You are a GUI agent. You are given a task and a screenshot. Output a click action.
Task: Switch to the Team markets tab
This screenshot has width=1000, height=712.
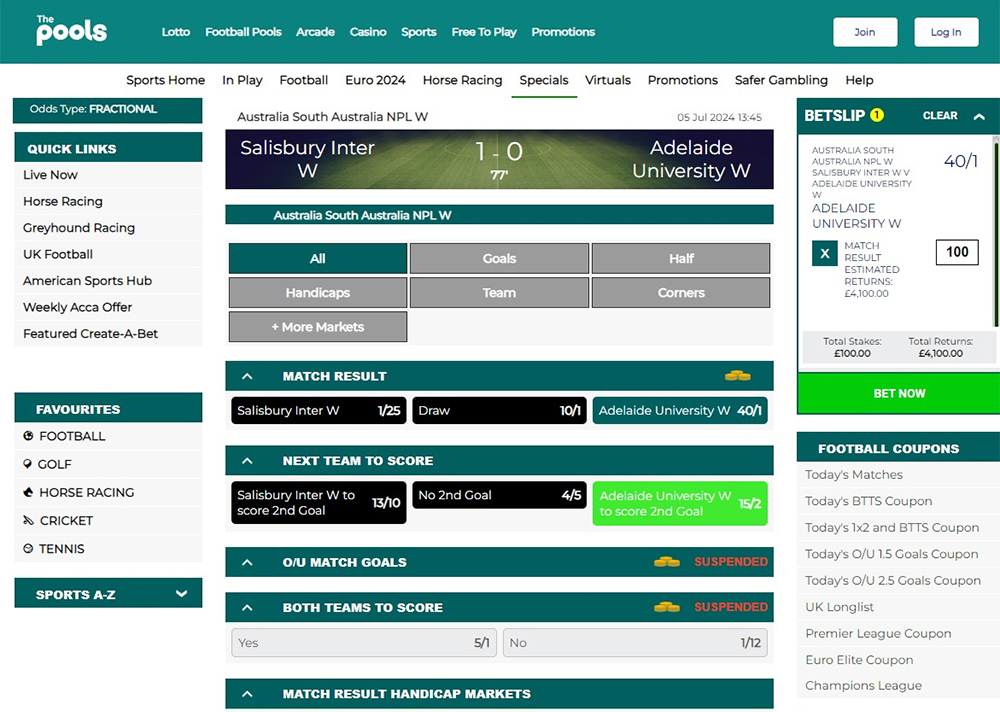499,292
